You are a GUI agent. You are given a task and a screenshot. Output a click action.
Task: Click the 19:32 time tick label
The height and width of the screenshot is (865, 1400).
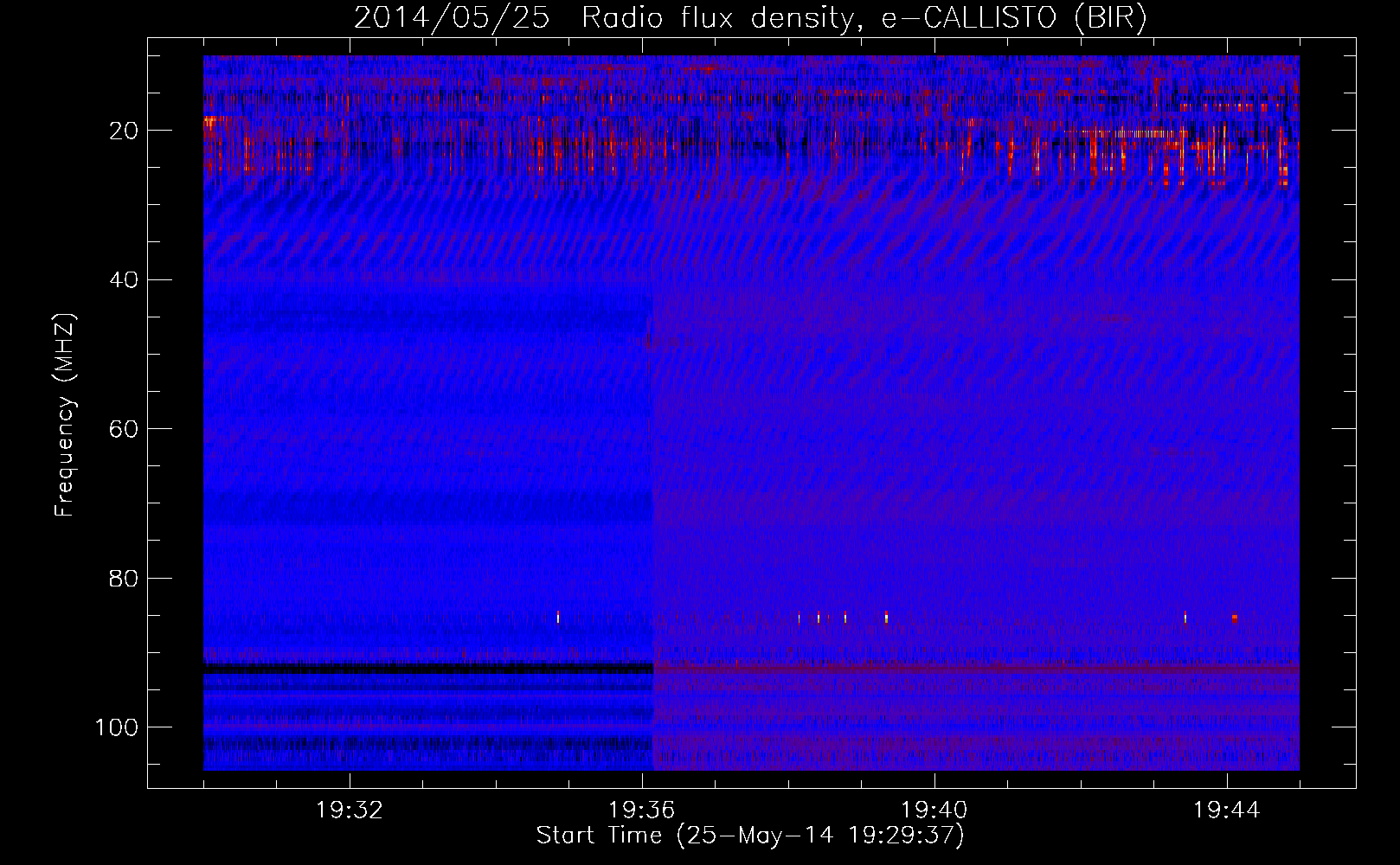[350, 811]
